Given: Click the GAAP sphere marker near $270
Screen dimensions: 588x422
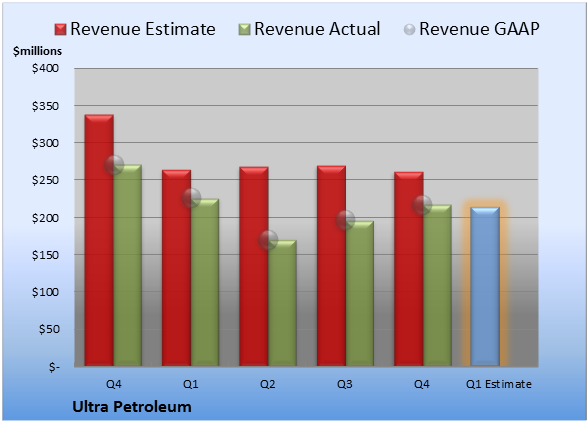Looking at the screenshot, I should pos(114,165).
